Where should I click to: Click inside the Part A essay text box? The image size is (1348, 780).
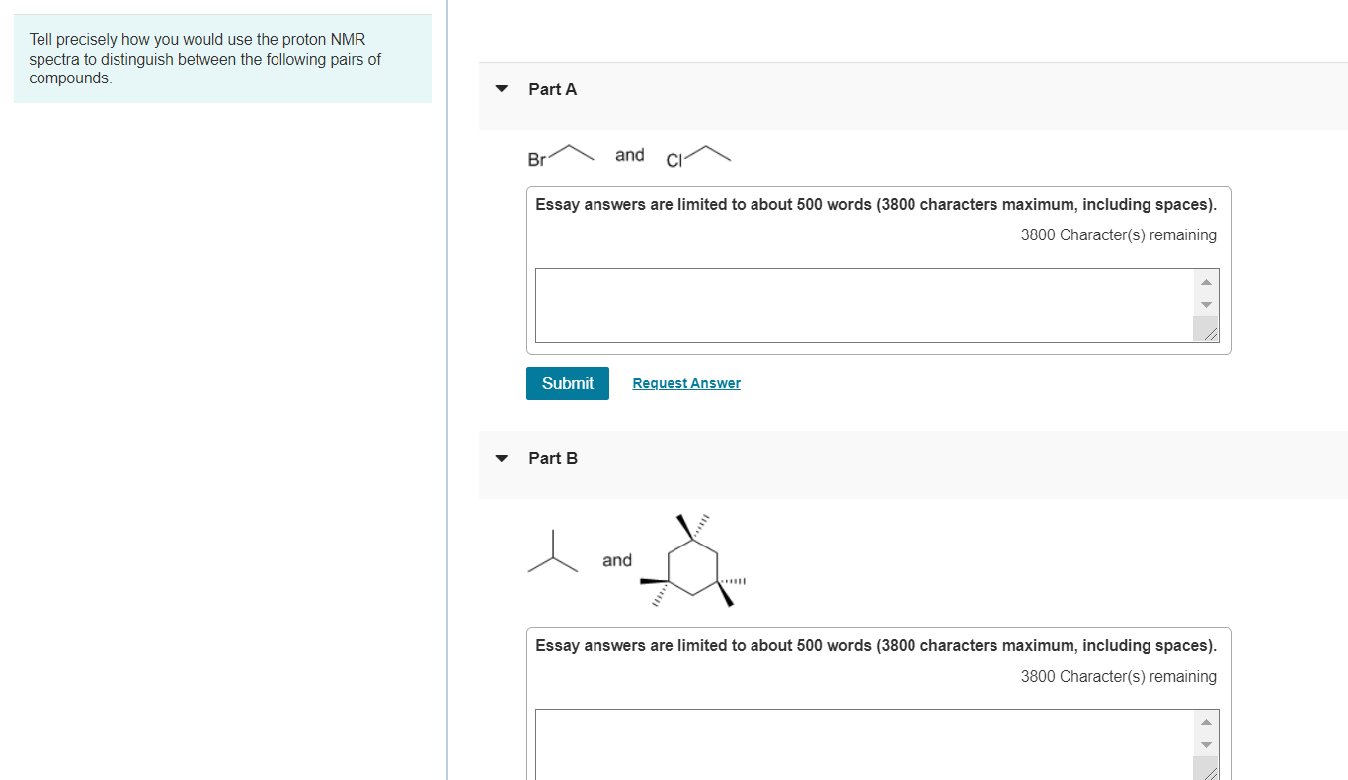click(860, 305)
